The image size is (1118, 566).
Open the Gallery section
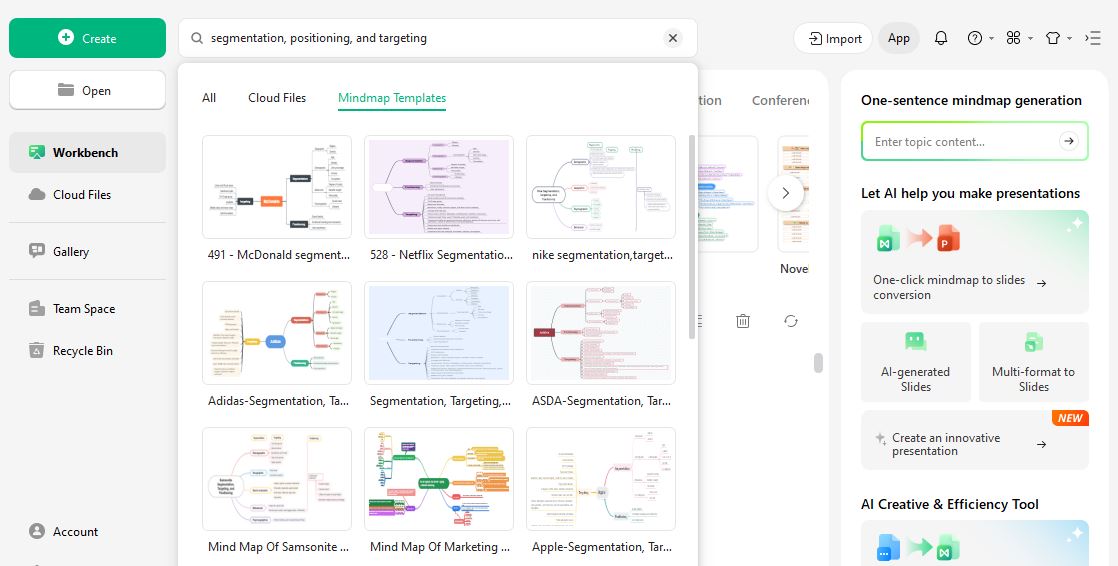point(87,252)
